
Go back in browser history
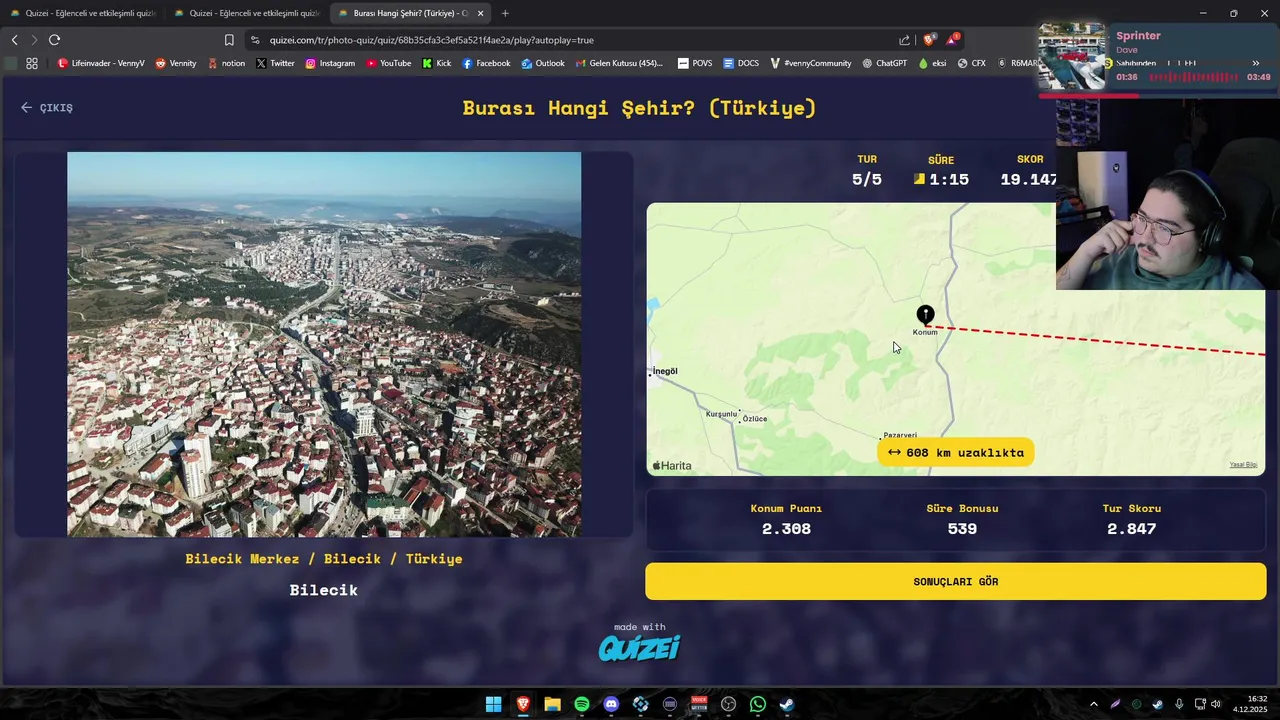click(14, 40)
